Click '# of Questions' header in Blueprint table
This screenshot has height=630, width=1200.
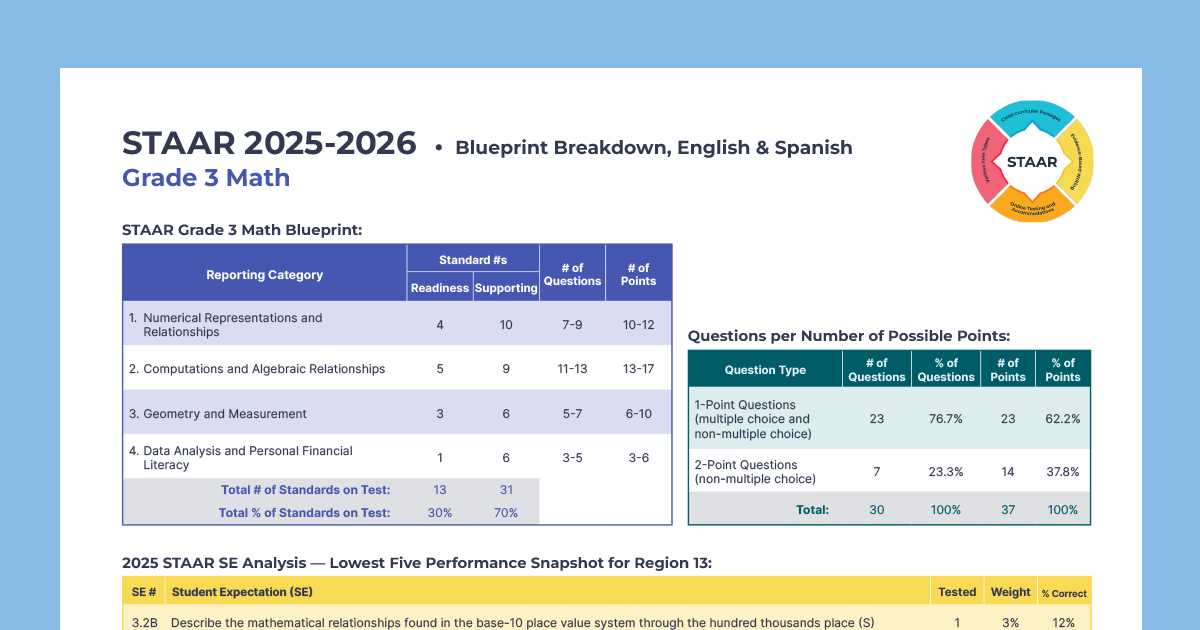(572, 274)
